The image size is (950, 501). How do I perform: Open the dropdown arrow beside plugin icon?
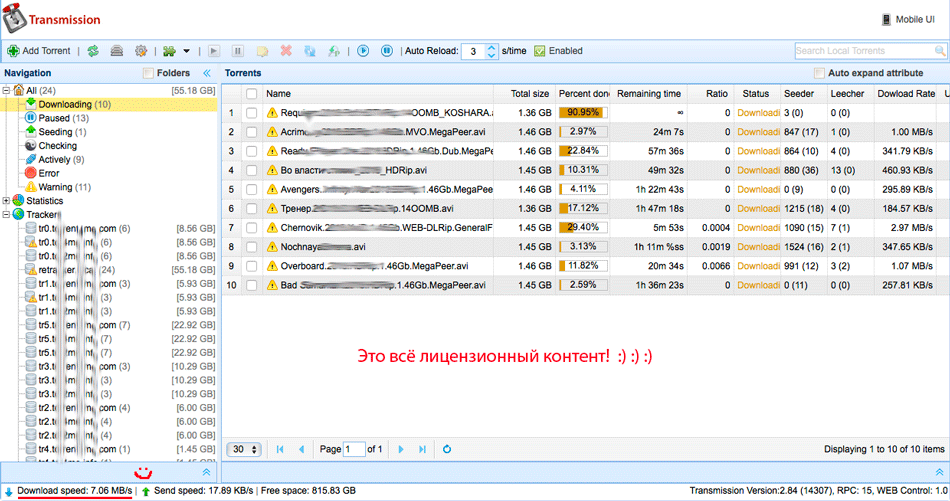click(186, 50)
